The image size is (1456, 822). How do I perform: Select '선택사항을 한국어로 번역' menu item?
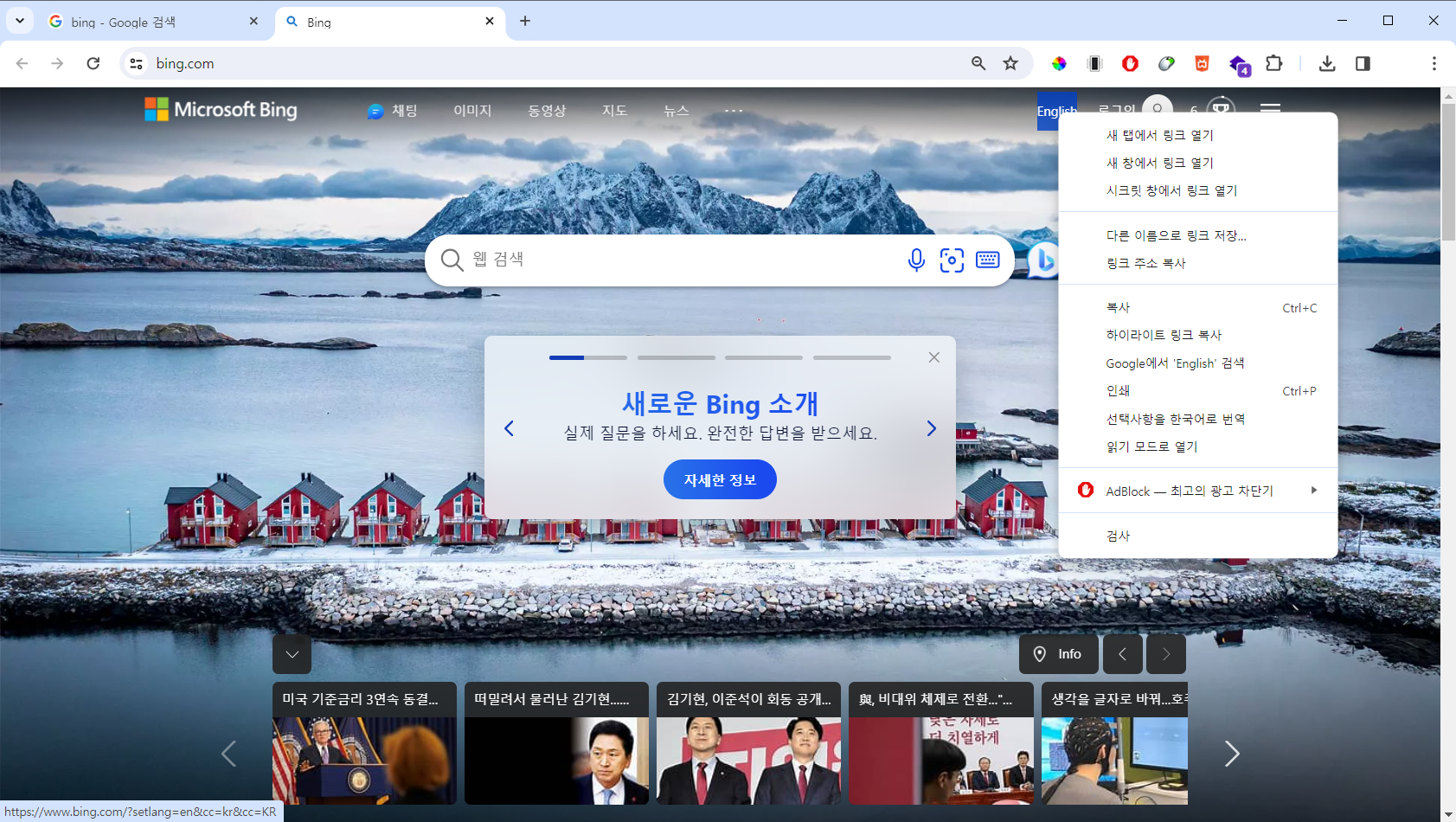1198,419
